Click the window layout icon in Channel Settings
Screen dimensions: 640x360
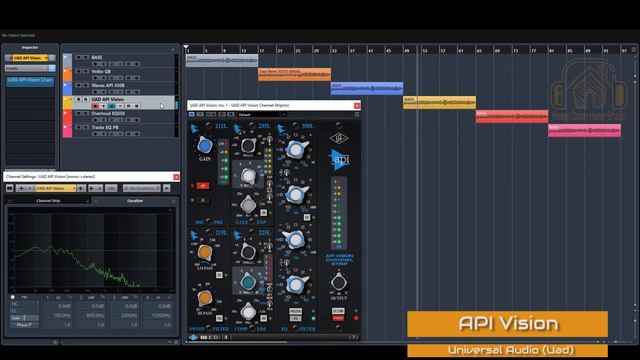(9, 188)
